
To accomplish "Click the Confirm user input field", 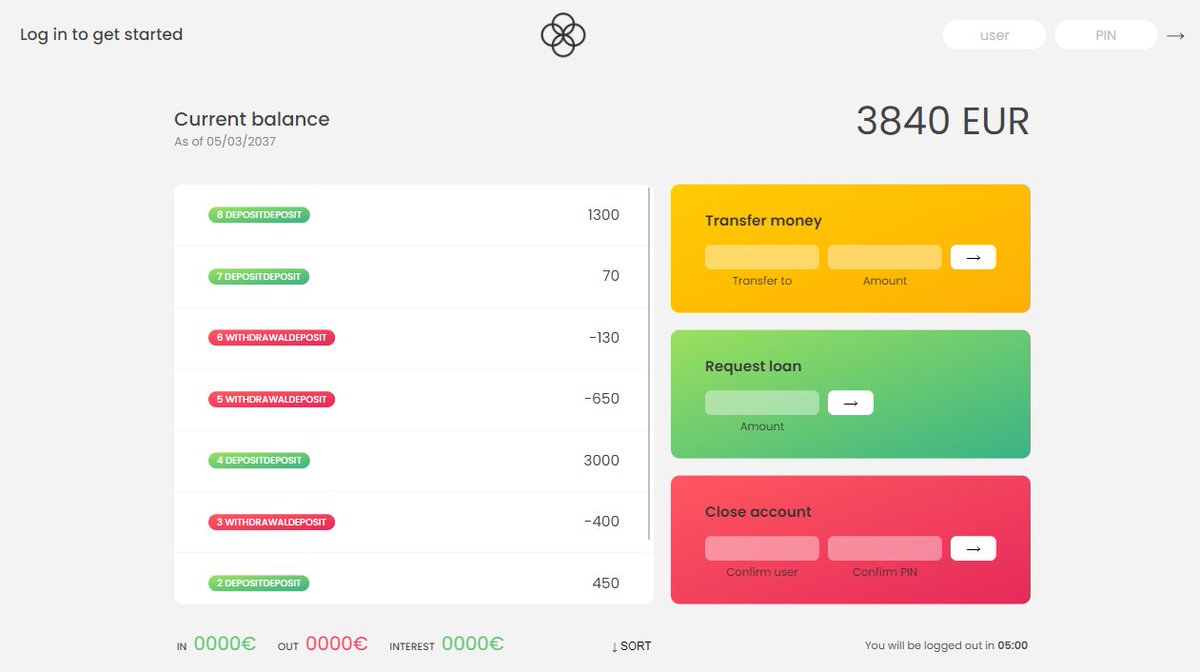I will [x=762, y=548].
